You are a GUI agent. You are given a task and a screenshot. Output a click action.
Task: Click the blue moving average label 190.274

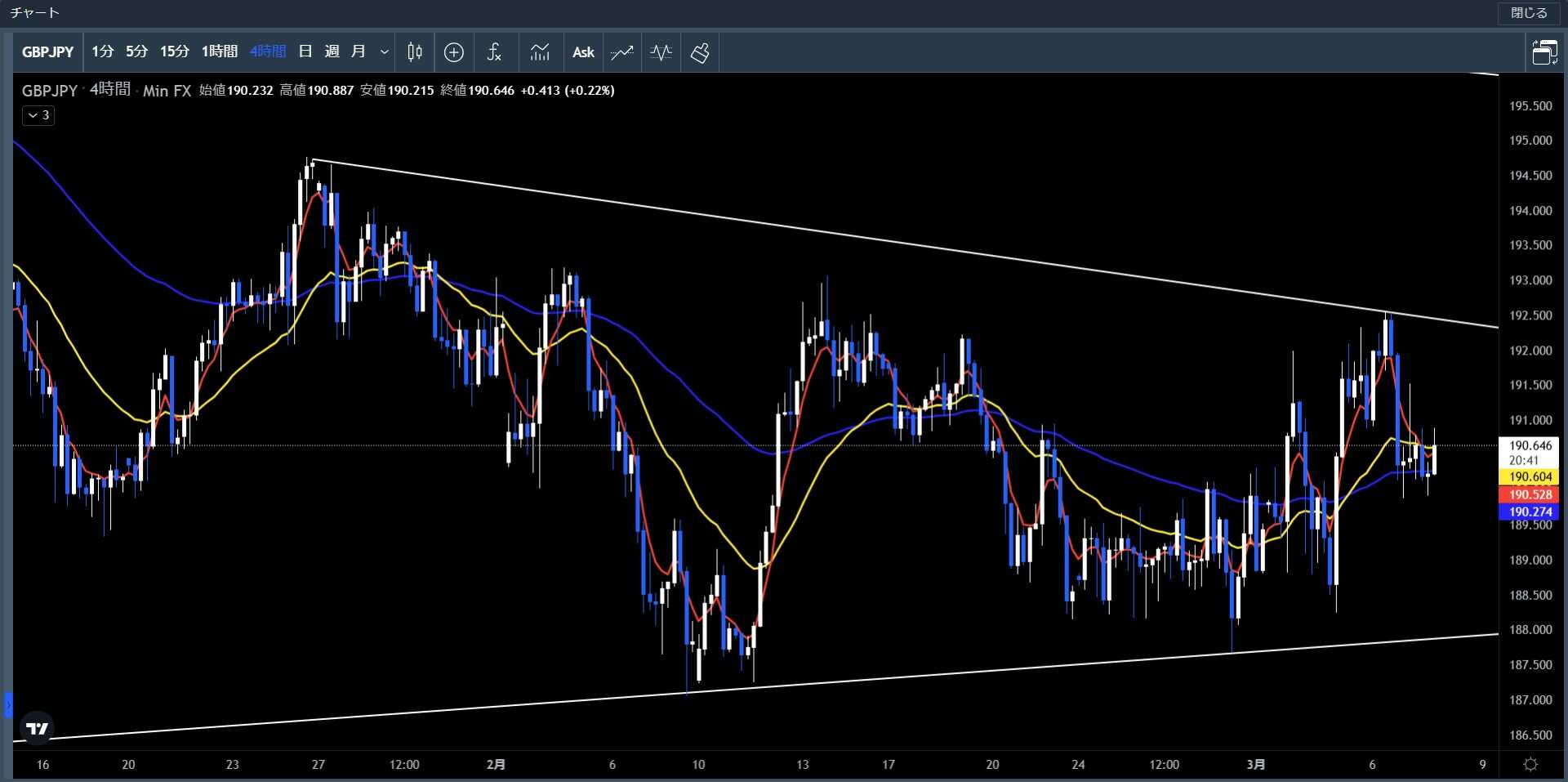point(1530,512)
